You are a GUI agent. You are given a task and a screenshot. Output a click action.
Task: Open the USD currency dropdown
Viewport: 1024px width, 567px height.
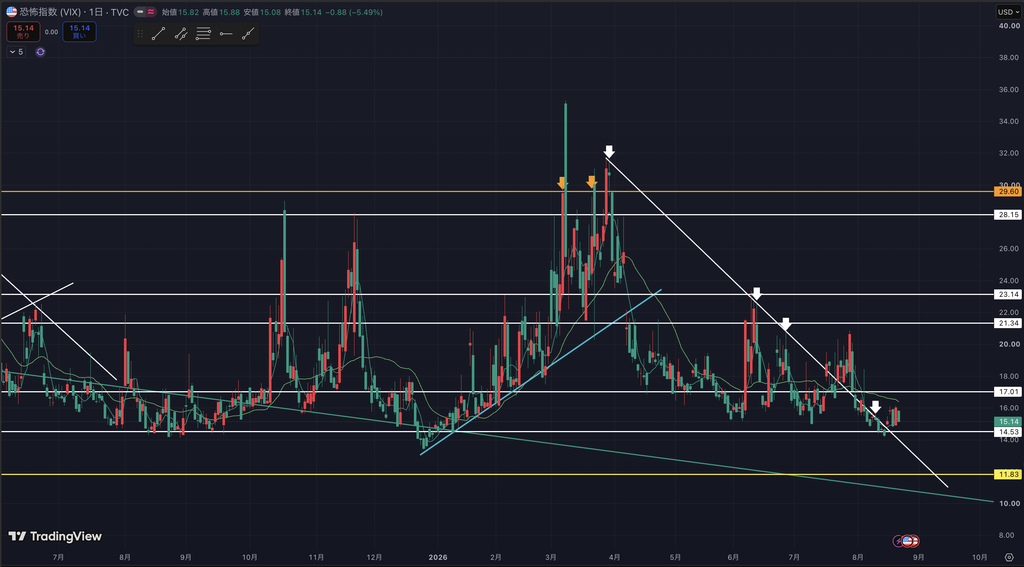tap(1008, 12)
